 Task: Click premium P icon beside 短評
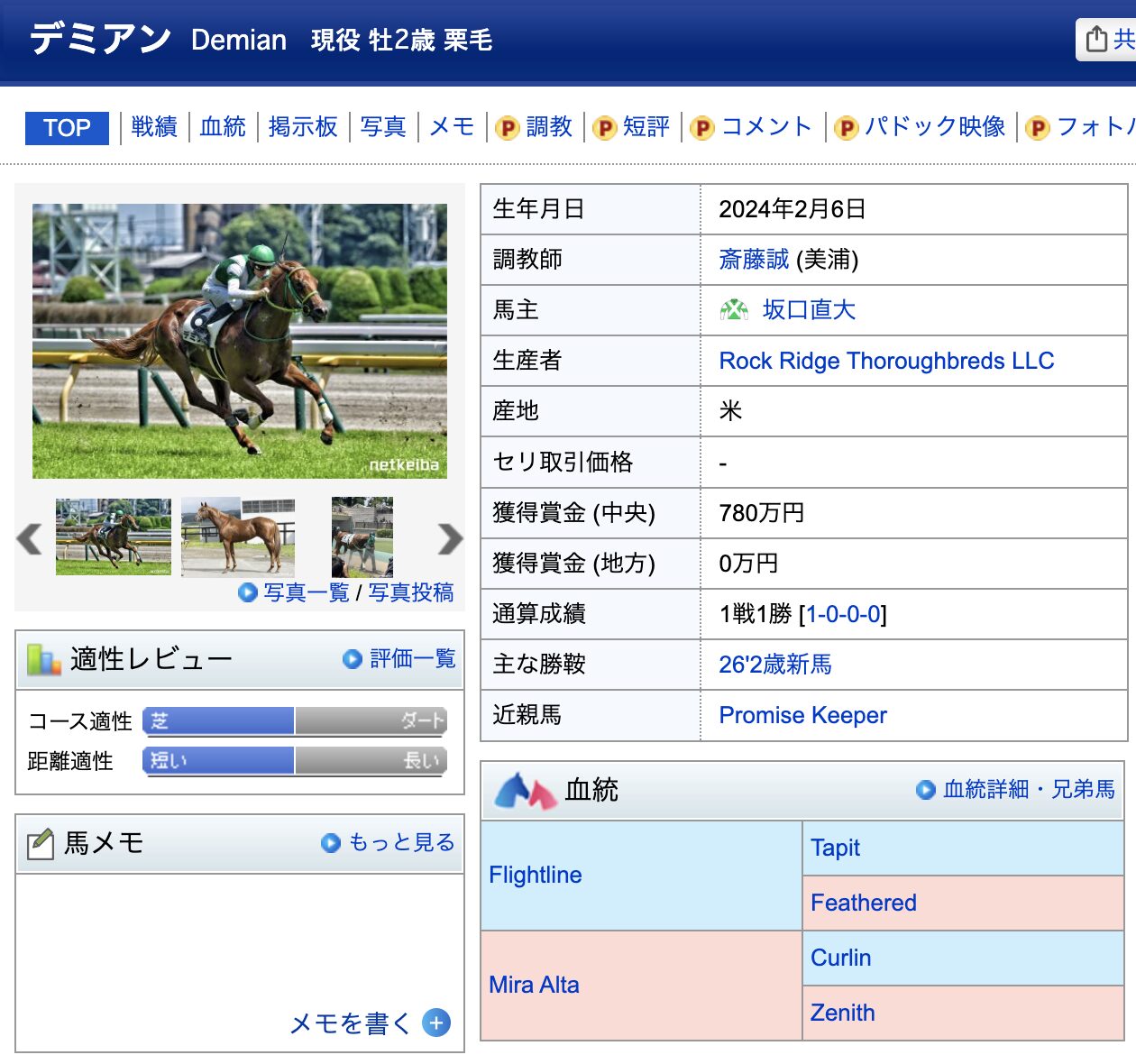604,128
